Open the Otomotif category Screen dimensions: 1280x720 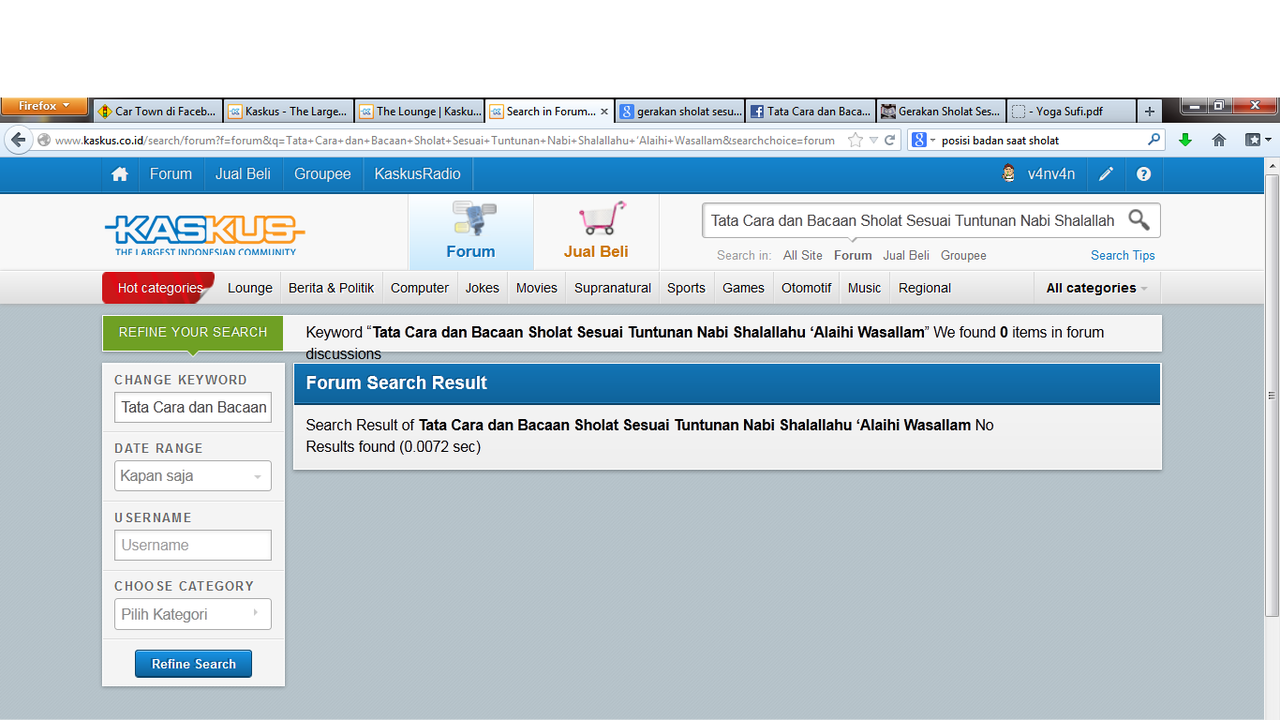click(807, 288)
